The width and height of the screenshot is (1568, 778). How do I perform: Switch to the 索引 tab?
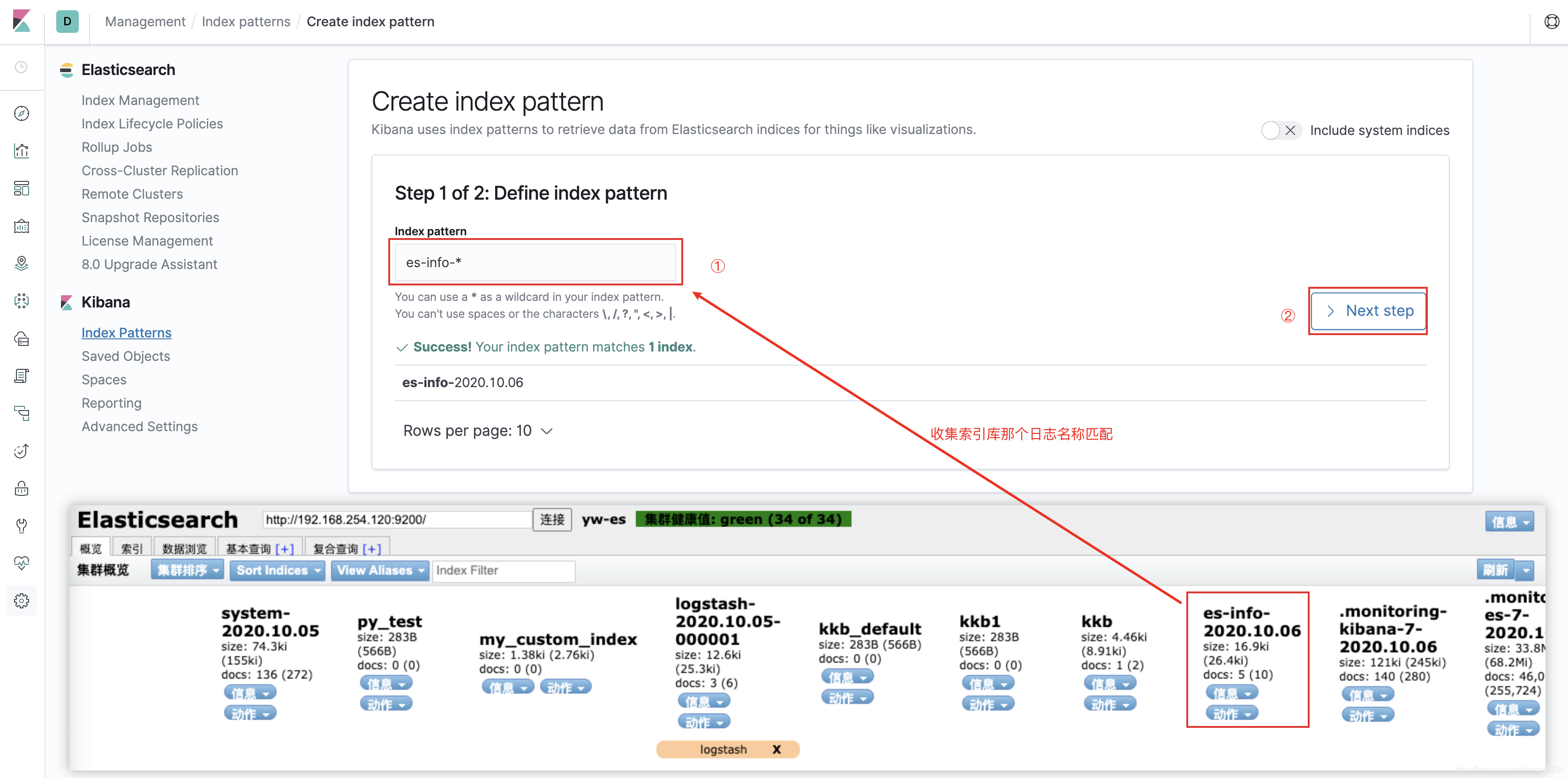(131, 548)
